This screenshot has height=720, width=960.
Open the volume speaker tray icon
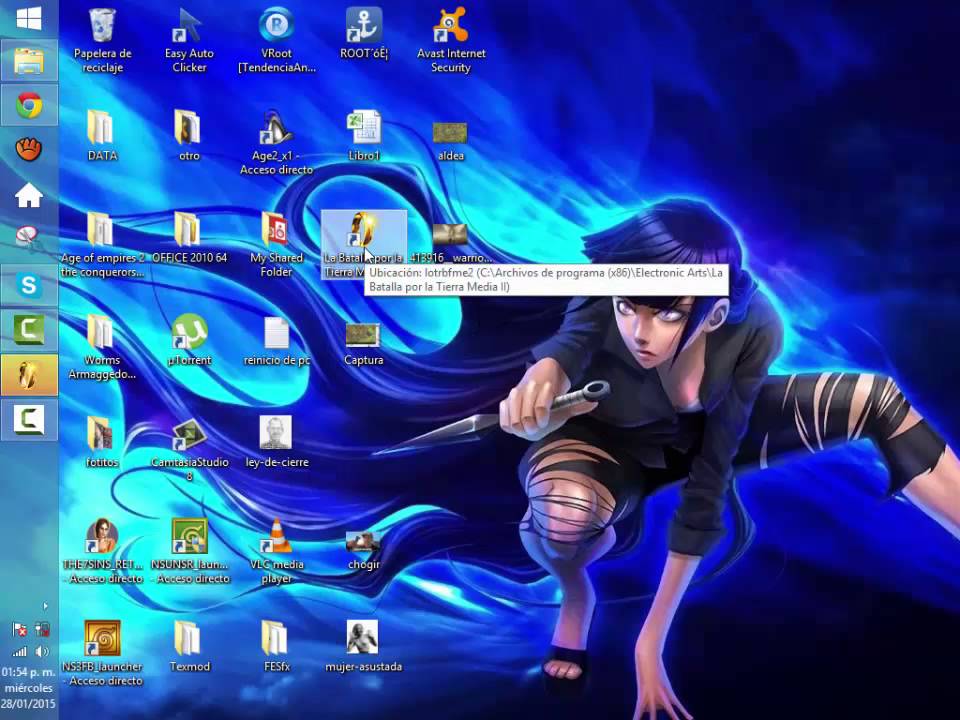coord(42,651)
